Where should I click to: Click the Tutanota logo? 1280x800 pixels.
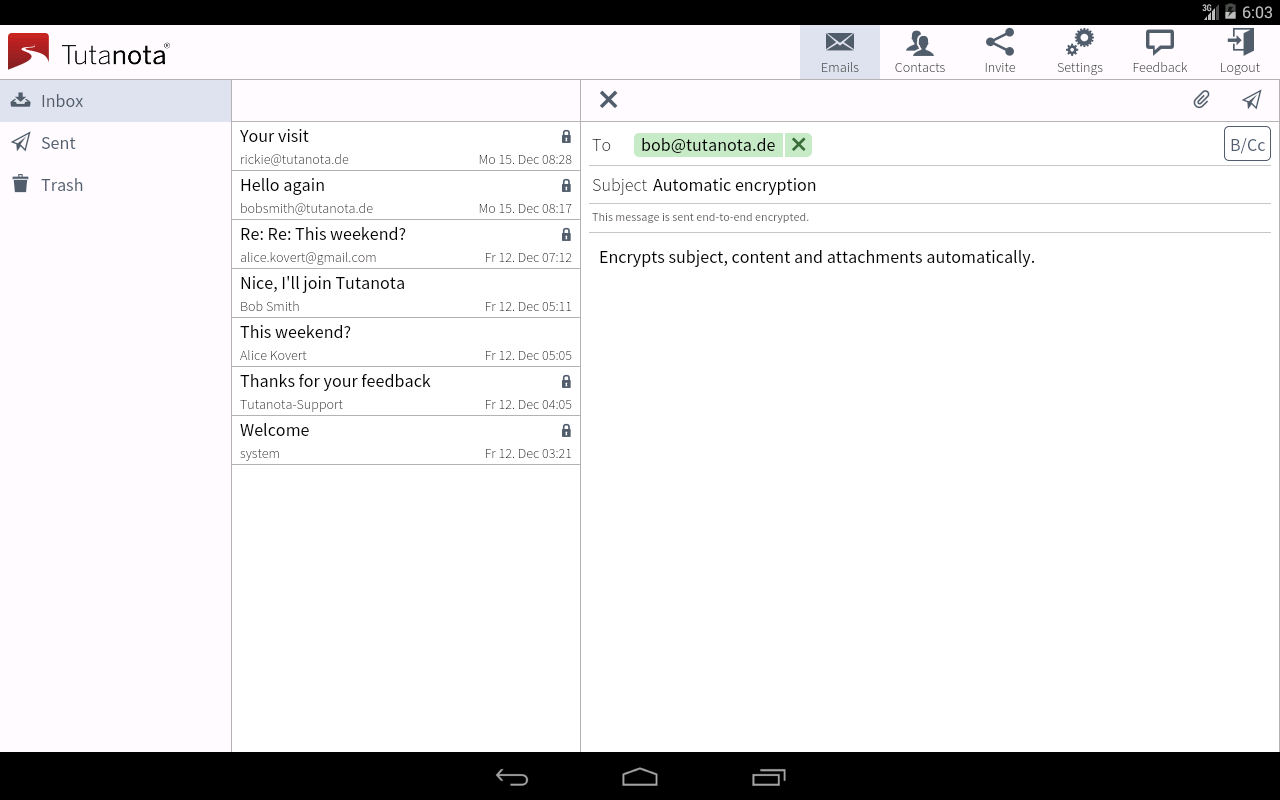pyautogui.click(x=89, y=52)
